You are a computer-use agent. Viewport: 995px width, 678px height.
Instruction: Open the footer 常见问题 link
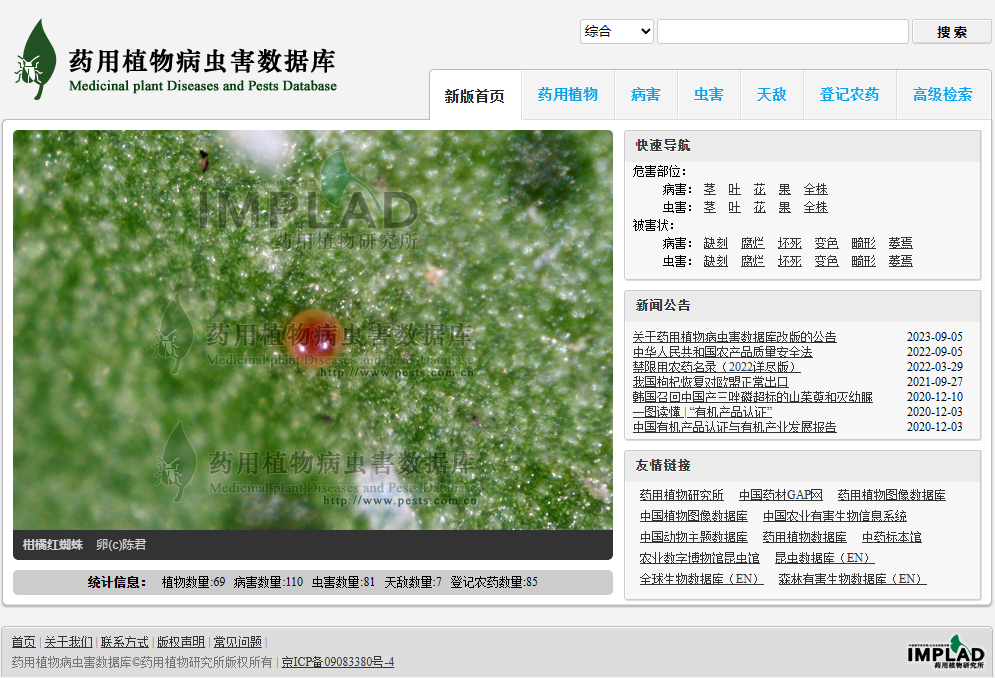[x=237, y=642]
